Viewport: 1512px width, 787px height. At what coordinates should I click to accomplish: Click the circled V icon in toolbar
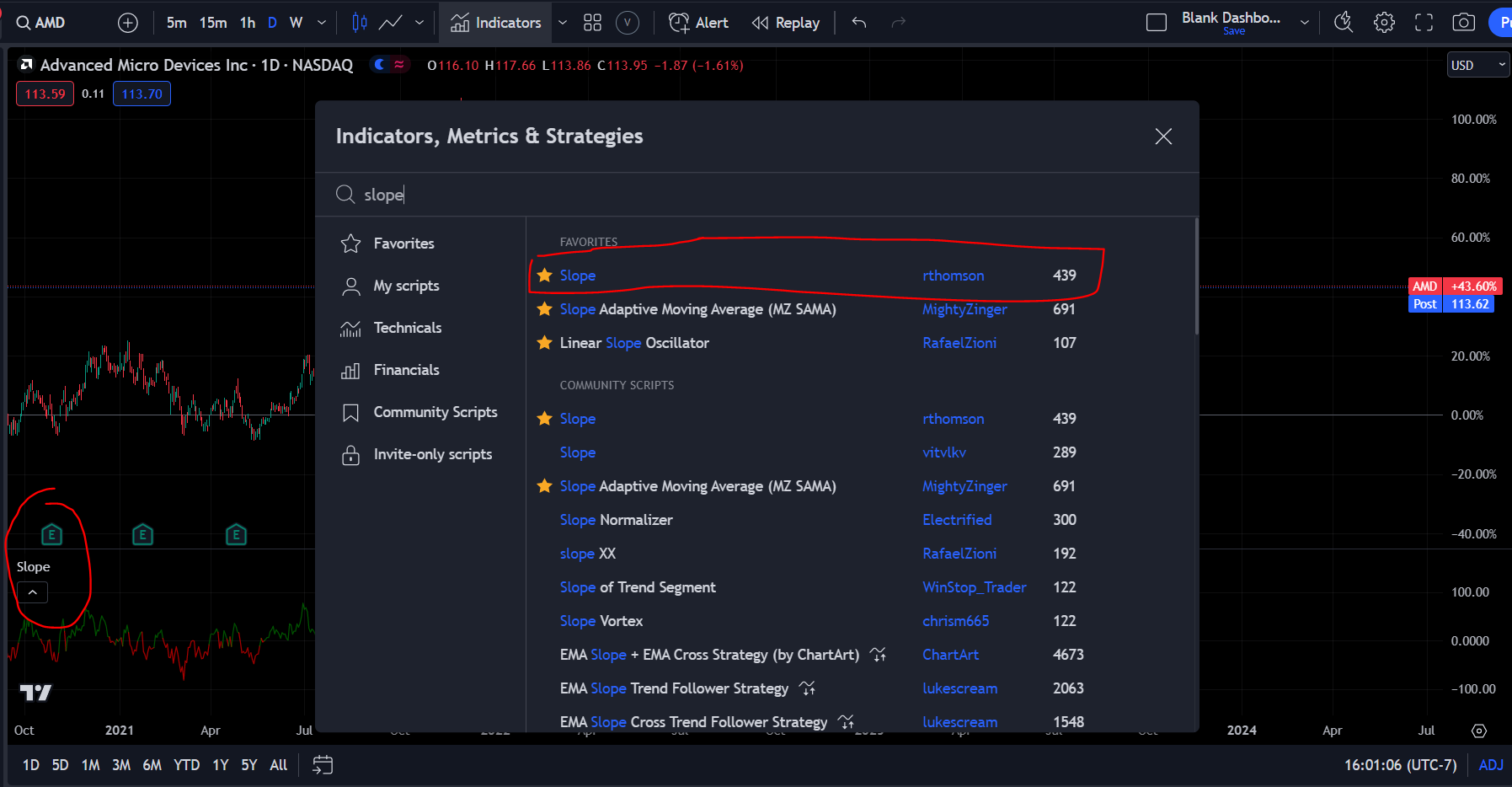pyautogui.click(x=628, y=23)
